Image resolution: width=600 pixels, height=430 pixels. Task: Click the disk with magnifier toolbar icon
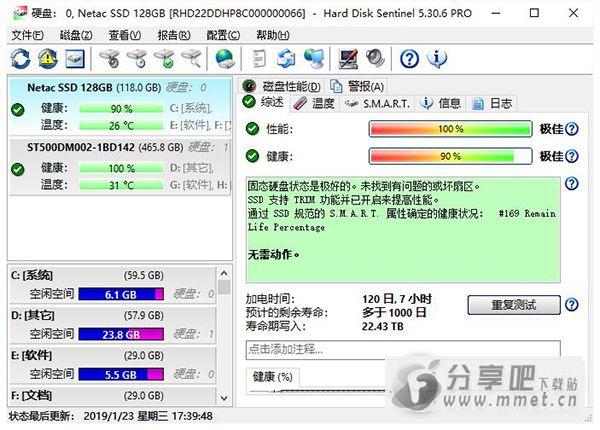click(x=192, y=59)
